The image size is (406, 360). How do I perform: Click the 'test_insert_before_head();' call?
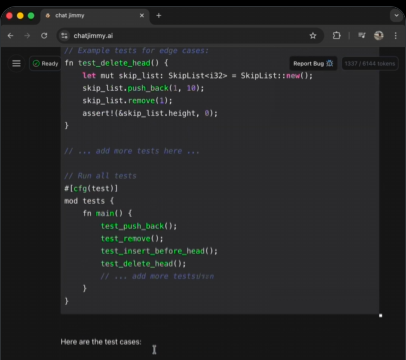tap(159, 251)
